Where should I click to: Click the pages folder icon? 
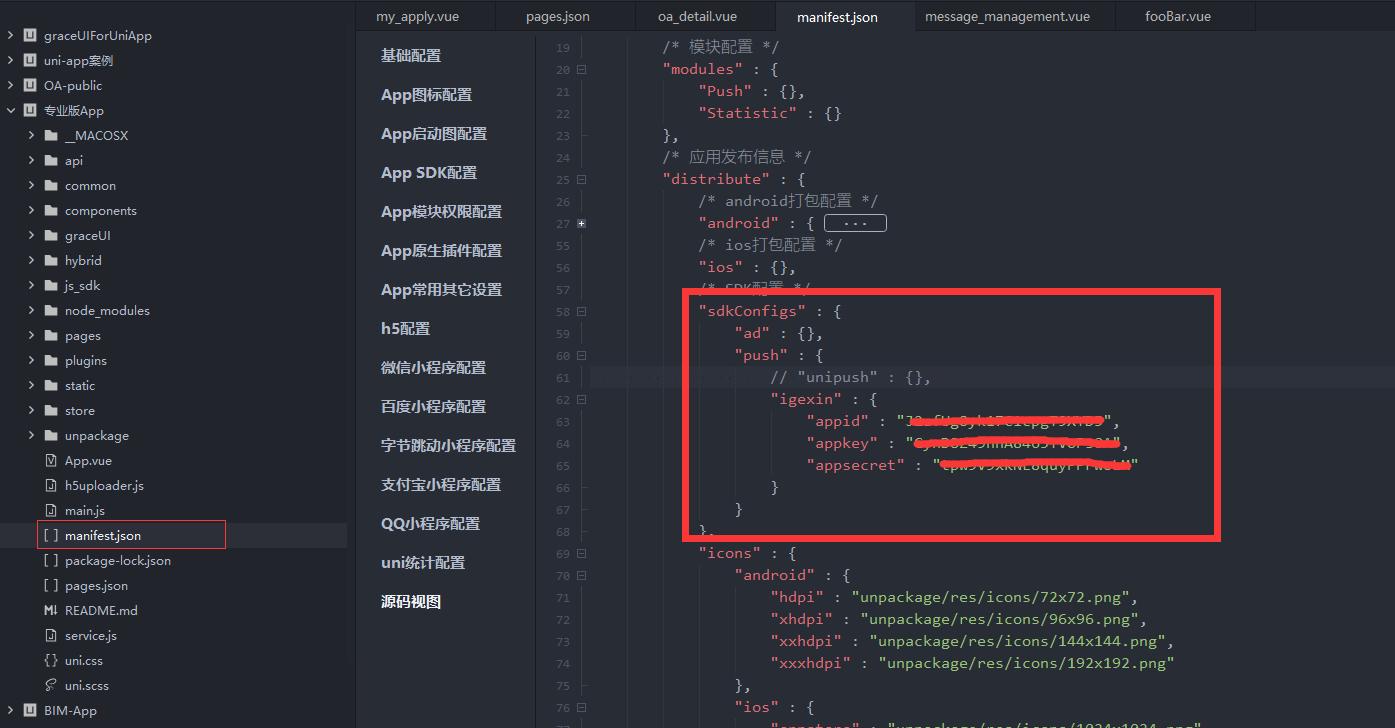(x=51, y=335)
